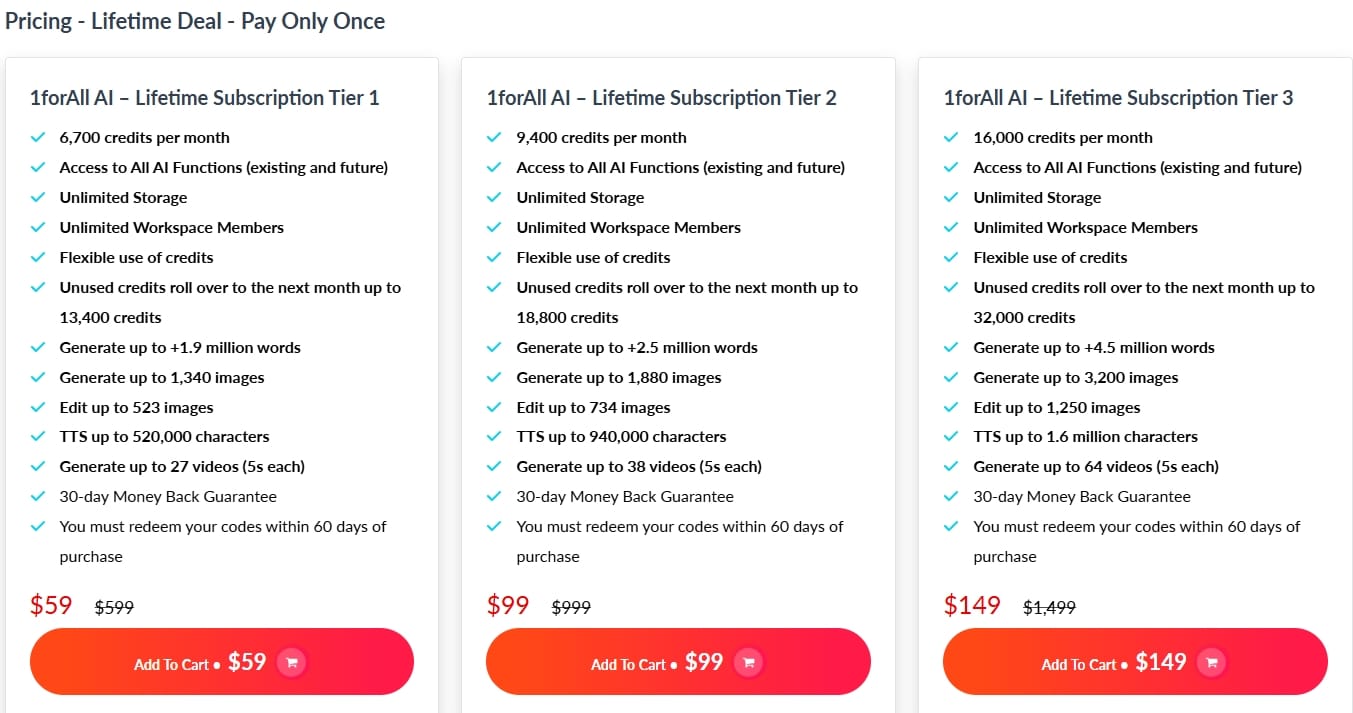Click the crossed-out $1,499 original price

point(1049,607)
